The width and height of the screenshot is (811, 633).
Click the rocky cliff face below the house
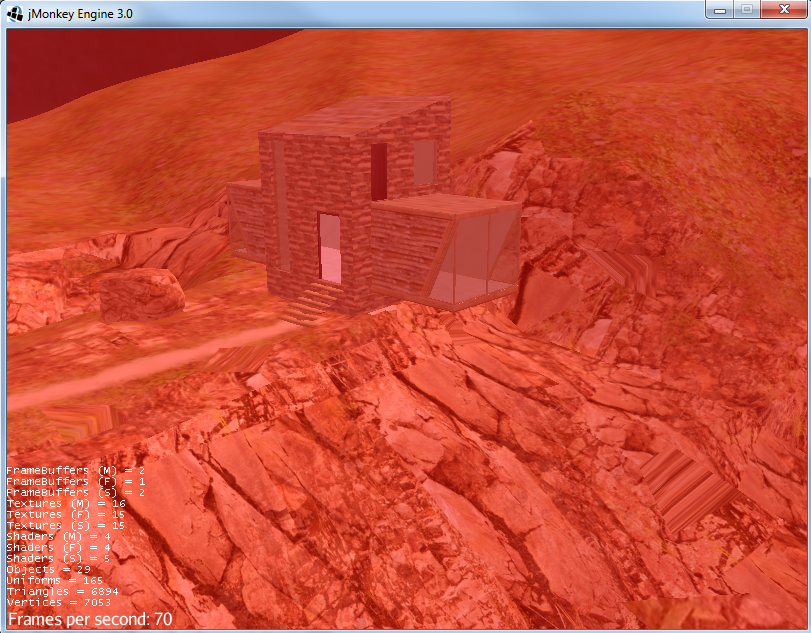pos(450,470)
